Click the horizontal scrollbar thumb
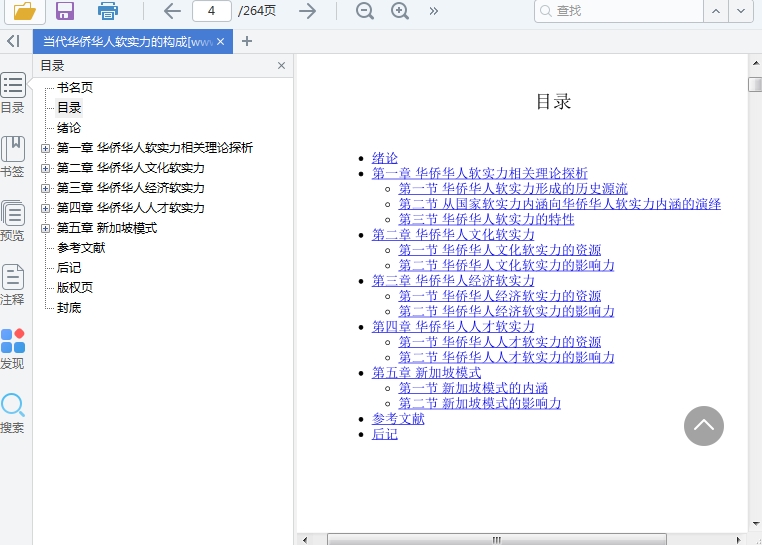 point(497,540)
